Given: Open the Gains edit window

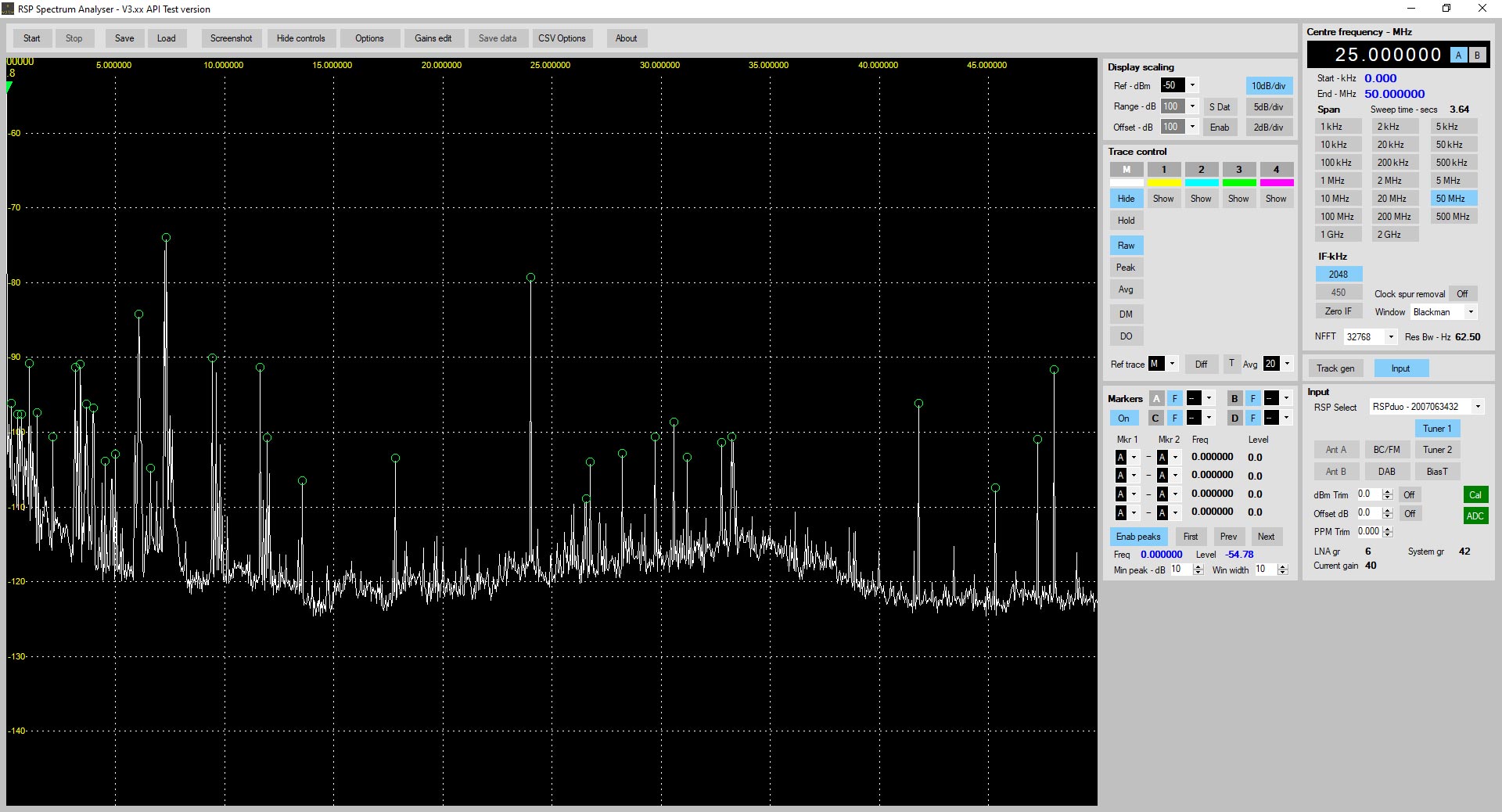Looking at the screenshot, I should click(x=433, y=38).
